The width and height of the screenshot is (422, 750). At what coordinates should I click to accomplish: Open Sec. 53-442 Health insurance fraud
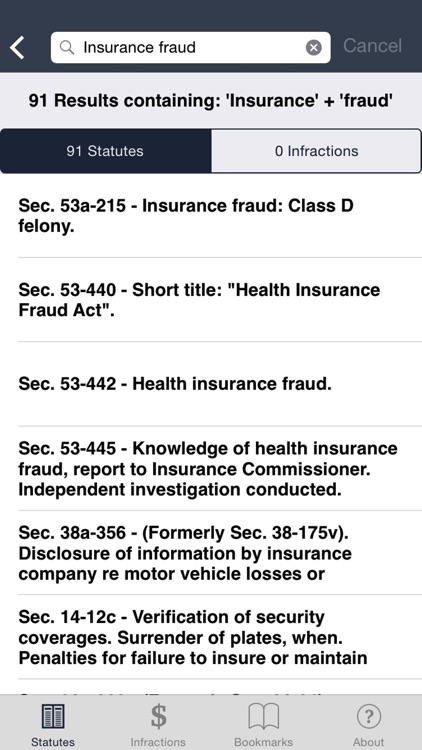point(211,384)
